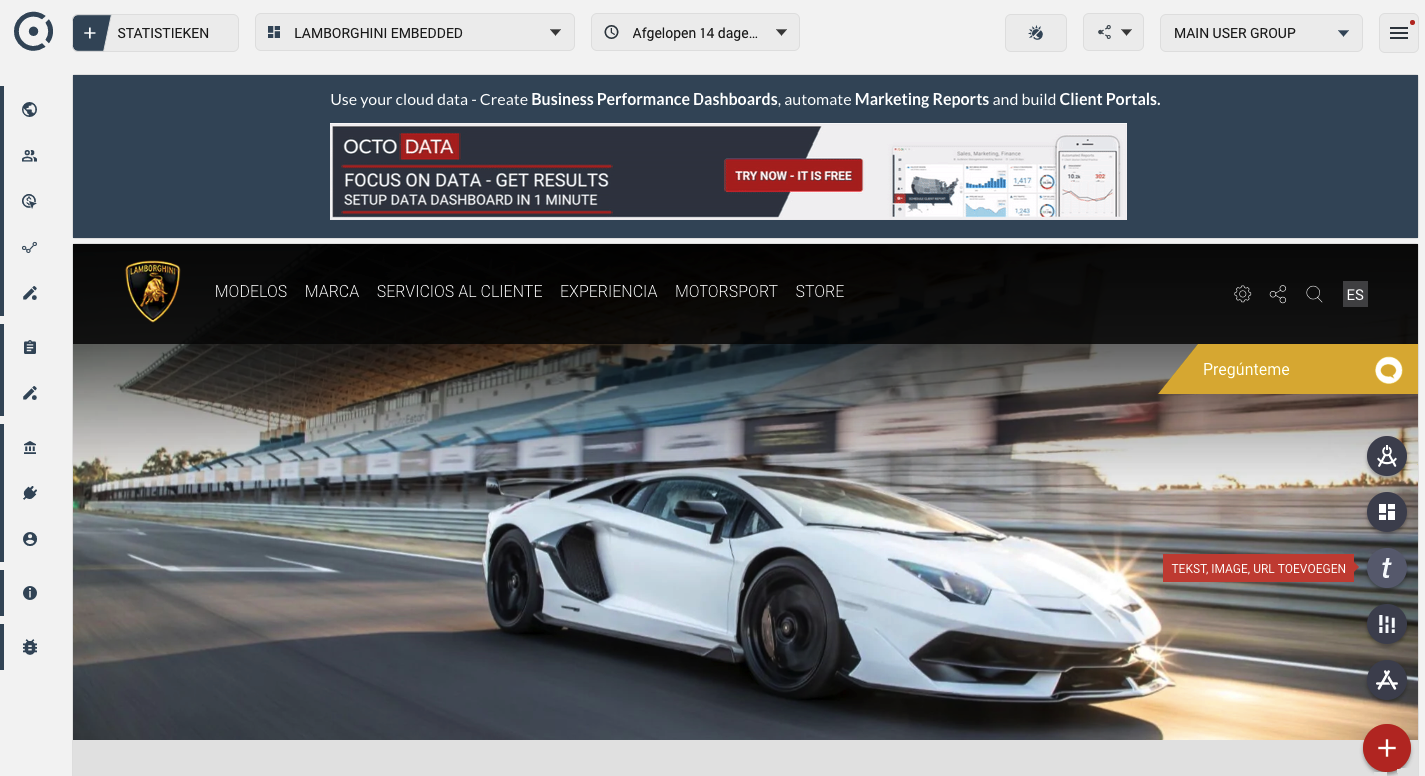Screen dimensions: 1425x776
Task: Click the STATISTIEKEN button
Action: [x=156, y=33]
